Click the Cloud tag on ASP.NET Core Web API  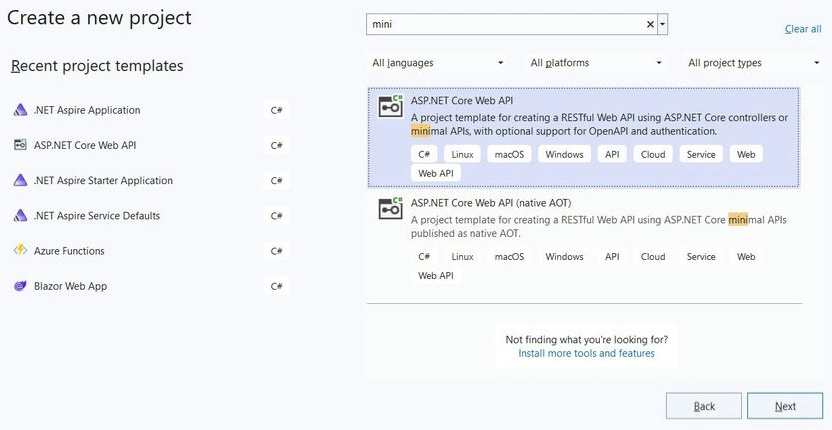(653, 154)
